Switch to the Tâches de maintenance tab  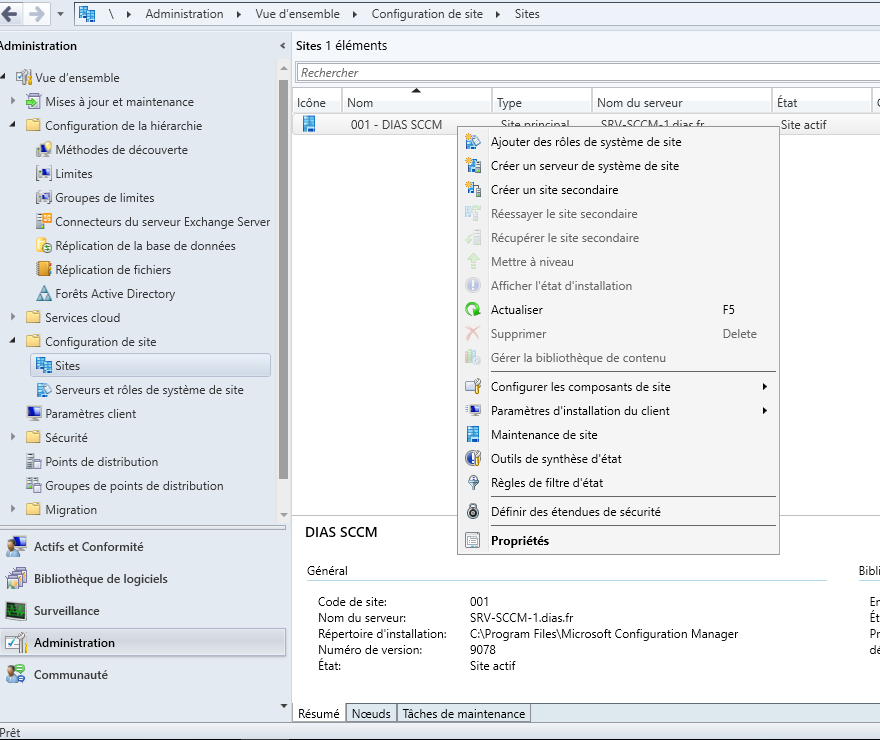[x=463, y=714]
